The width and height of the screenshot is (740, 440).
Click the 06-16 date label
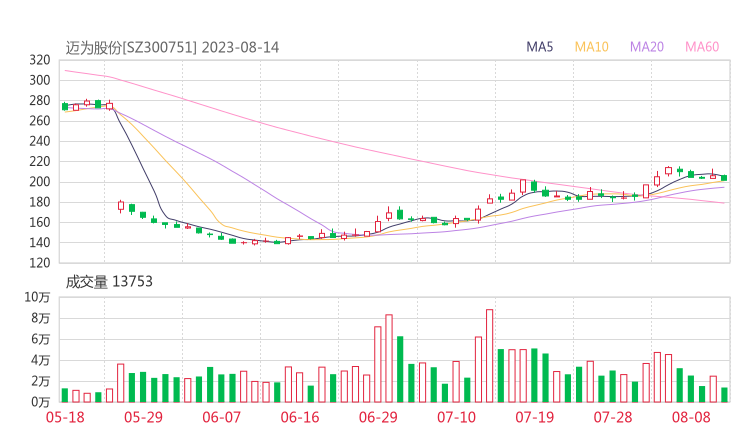click(x=300, y=417)
